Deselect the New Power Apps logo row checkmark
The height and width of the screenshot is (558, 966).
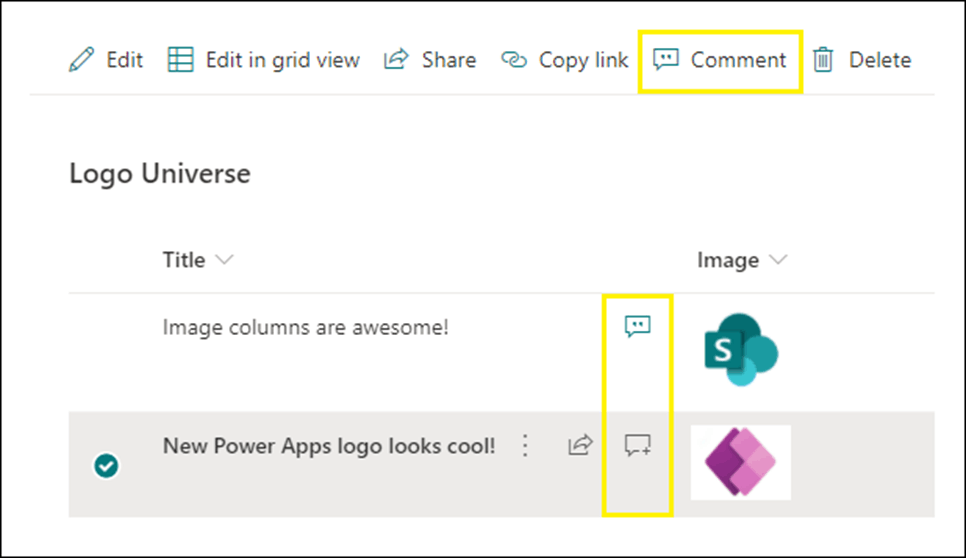(x=107, y=466)
